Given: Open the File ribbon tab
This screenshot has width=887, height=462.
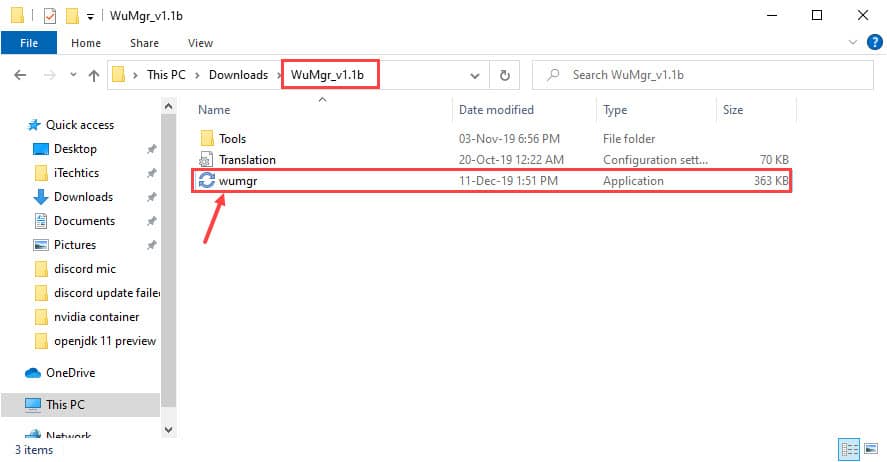Looking at the screenshot, I should (29, 43).
